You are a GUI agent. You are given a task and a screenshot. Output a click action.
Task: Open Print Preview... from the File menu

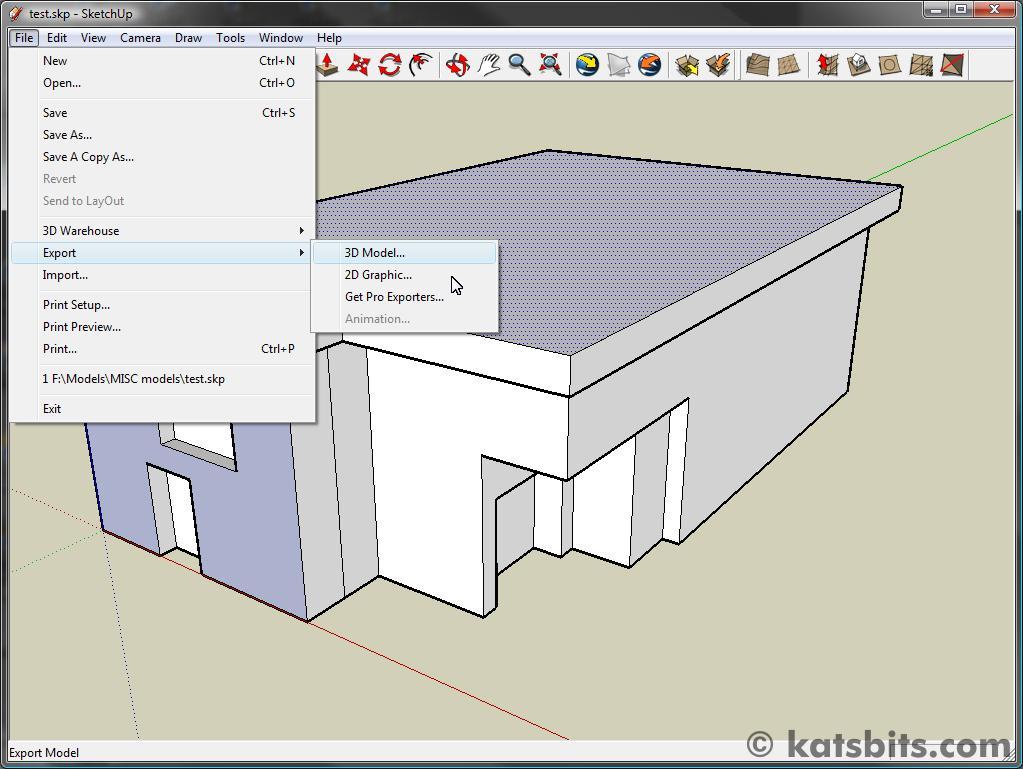point(162,327)
